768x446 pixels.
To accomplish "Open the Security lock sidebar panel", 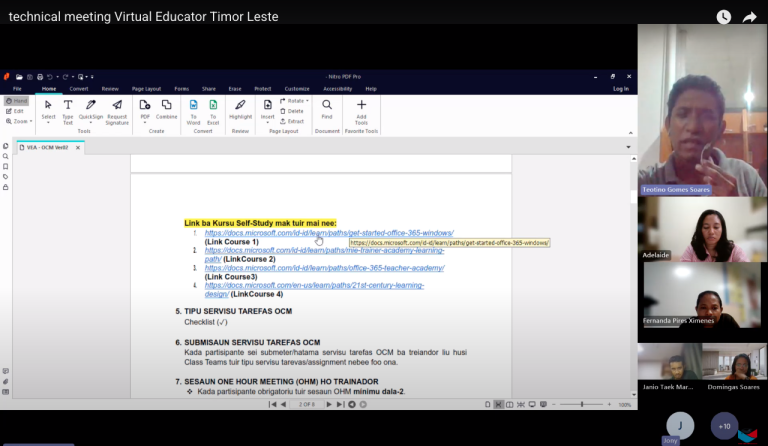I will (x=5, y=187).
